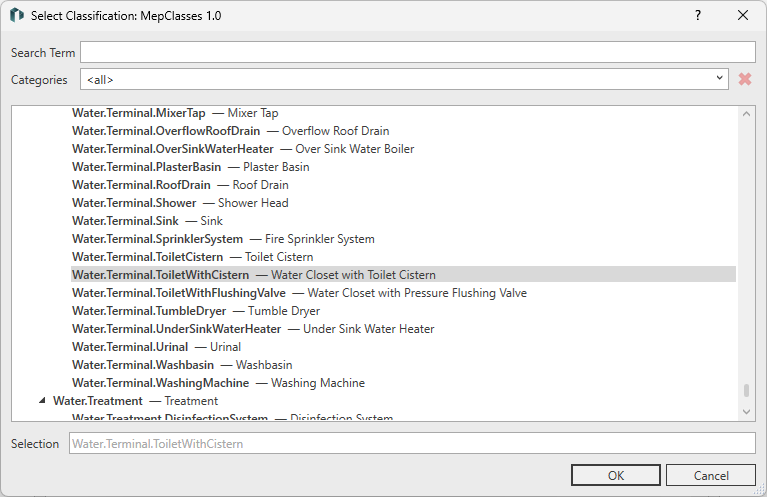Clear categories filter with red X icon
Viewport: 767px width, 497px height.
[x=744, y=79]
